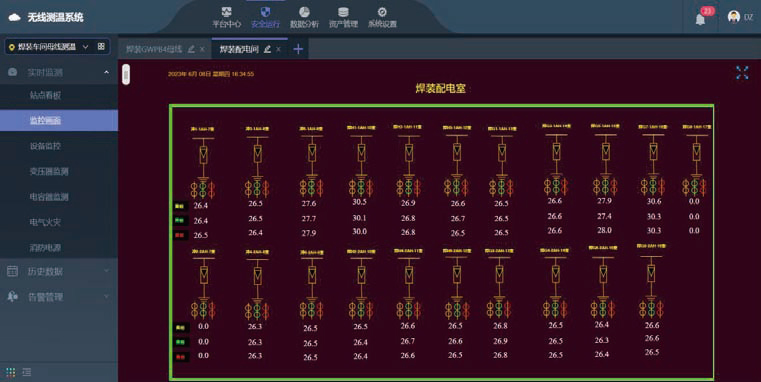
Task: Open 资产管理 from the top navigation
Action: point(343,17)
